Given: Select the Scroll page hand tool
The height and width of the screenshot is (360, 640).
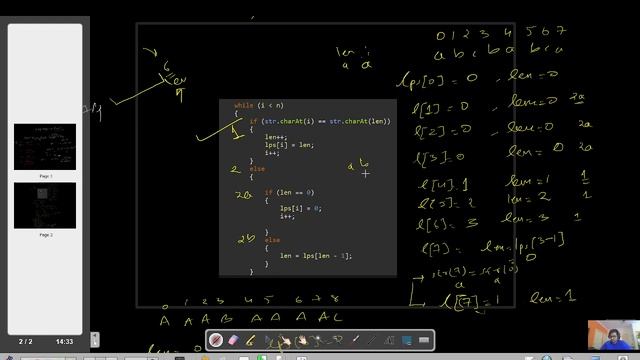Looking at the screenshot, I should pos(302,340).
